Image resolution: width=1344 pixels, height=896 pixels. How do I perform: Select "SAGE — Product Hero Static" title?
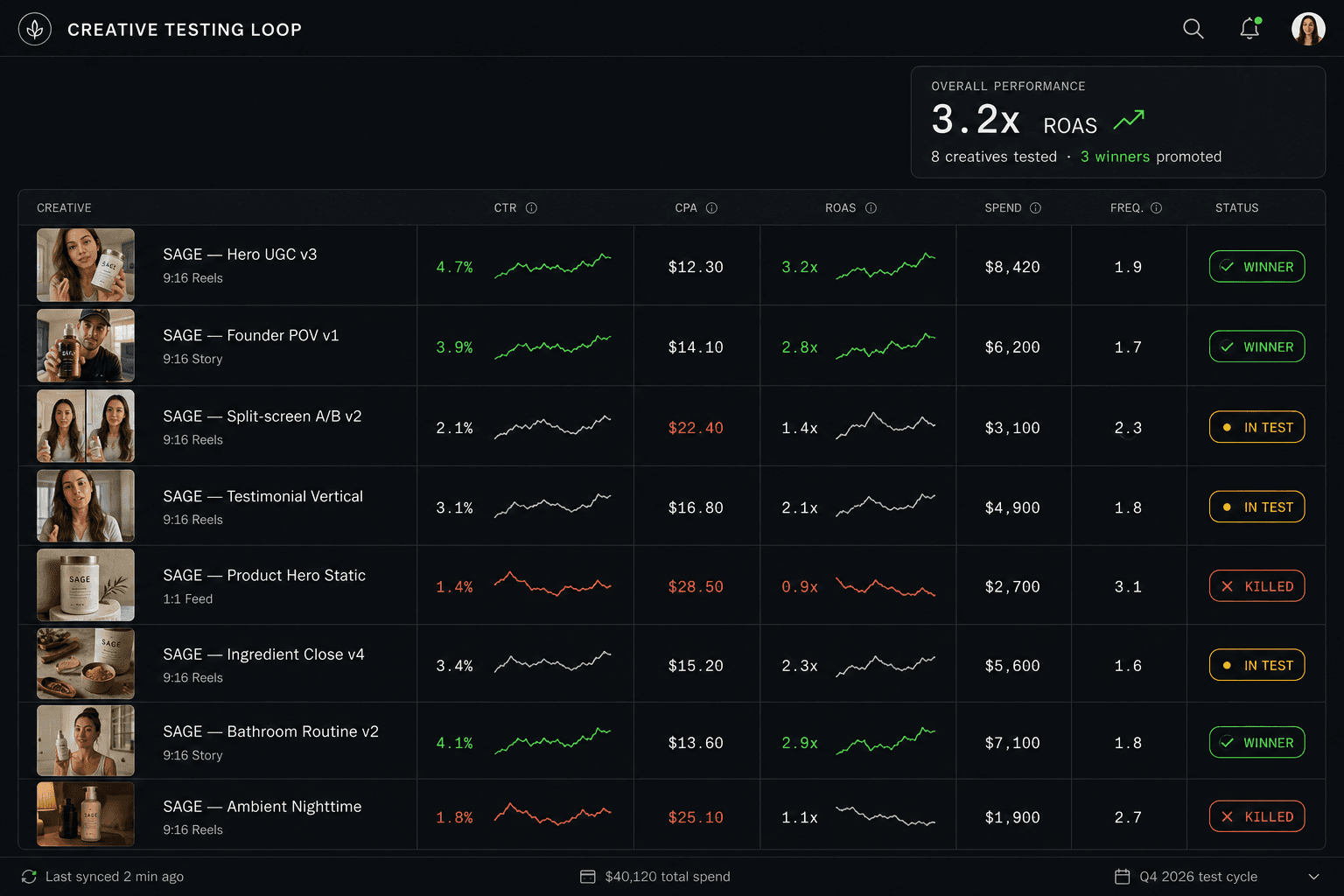click(x=264, y=575)
